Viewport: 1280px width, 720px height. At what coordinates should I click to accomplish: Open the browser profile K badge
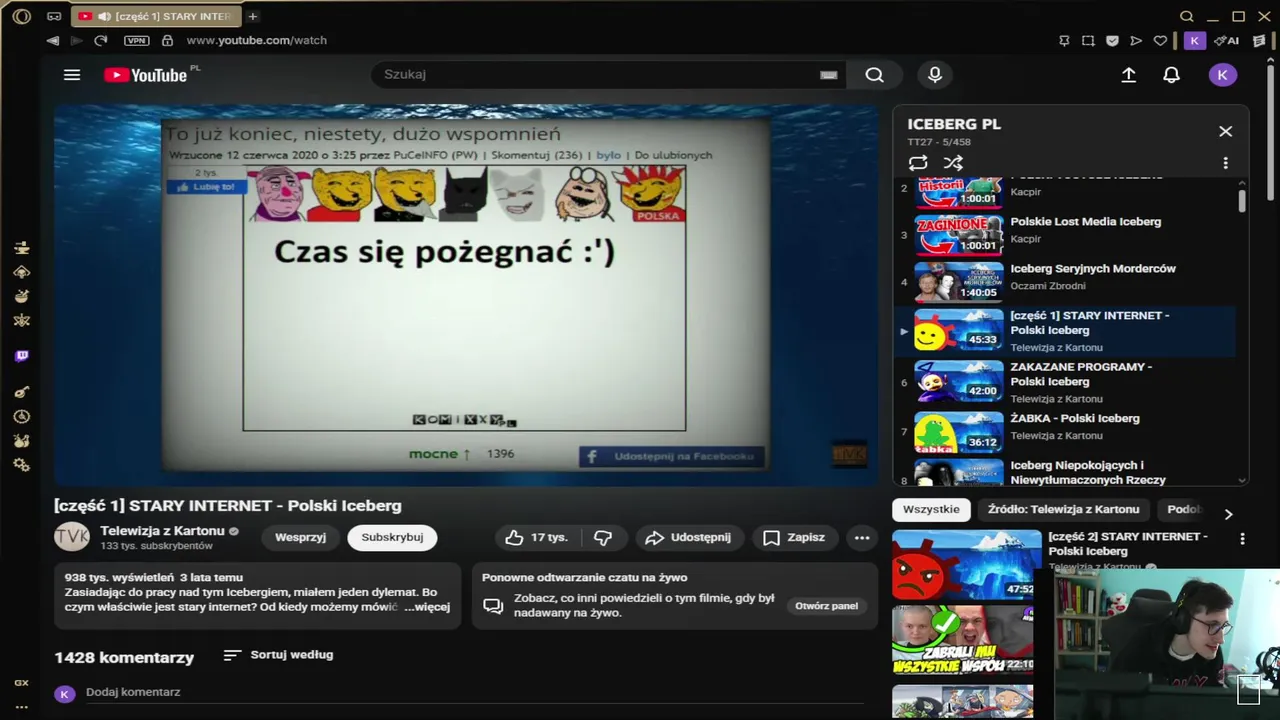point(1194,41)
